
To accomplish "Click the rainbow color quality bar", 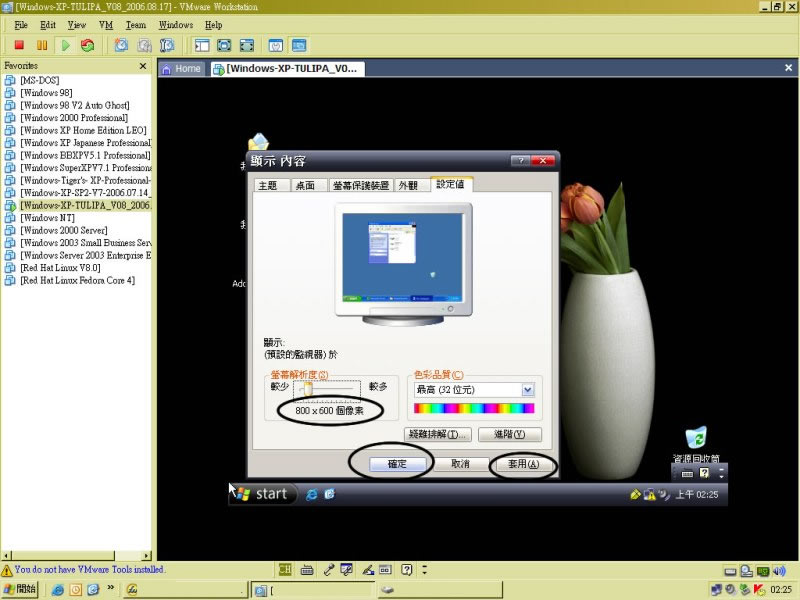I will (474, 408).
